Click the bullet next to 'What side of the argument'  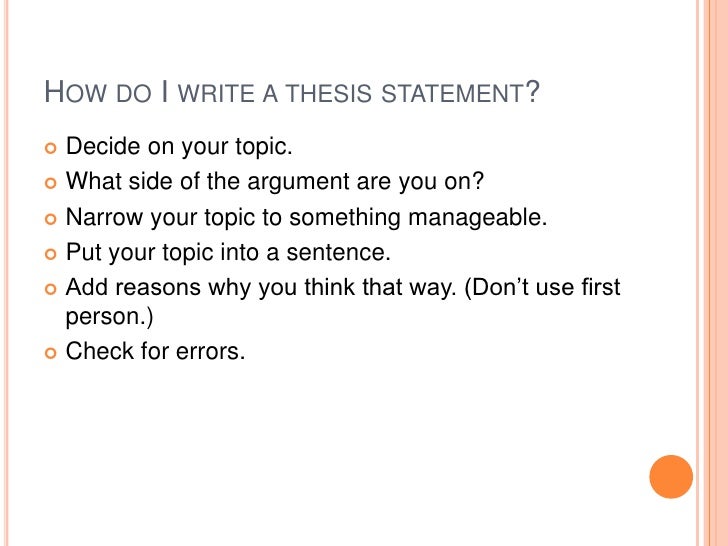pos(50,184)
